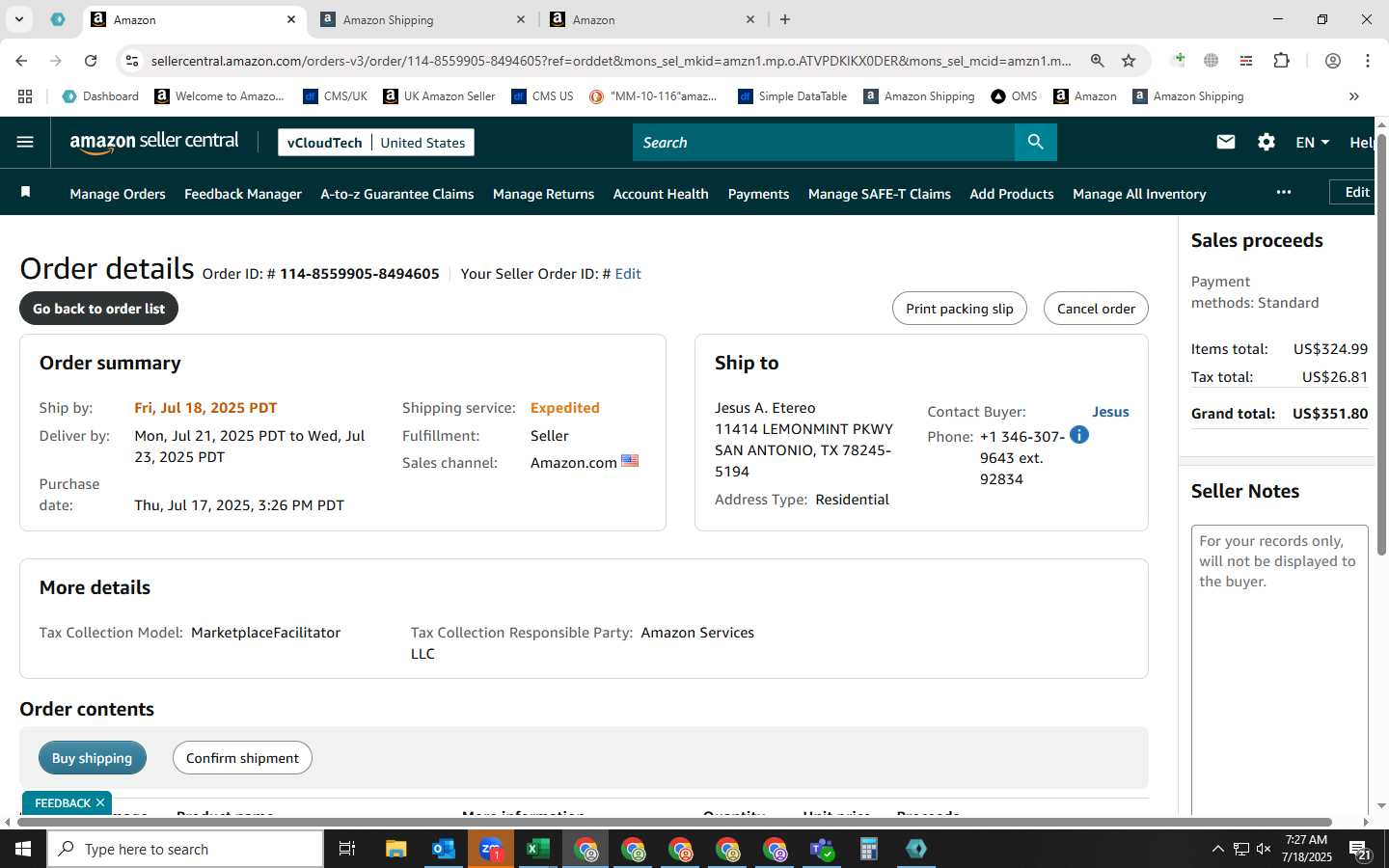Click the Windows taskbar search box
This screenshot has width=1389, height=868.
tap(185, 849)
